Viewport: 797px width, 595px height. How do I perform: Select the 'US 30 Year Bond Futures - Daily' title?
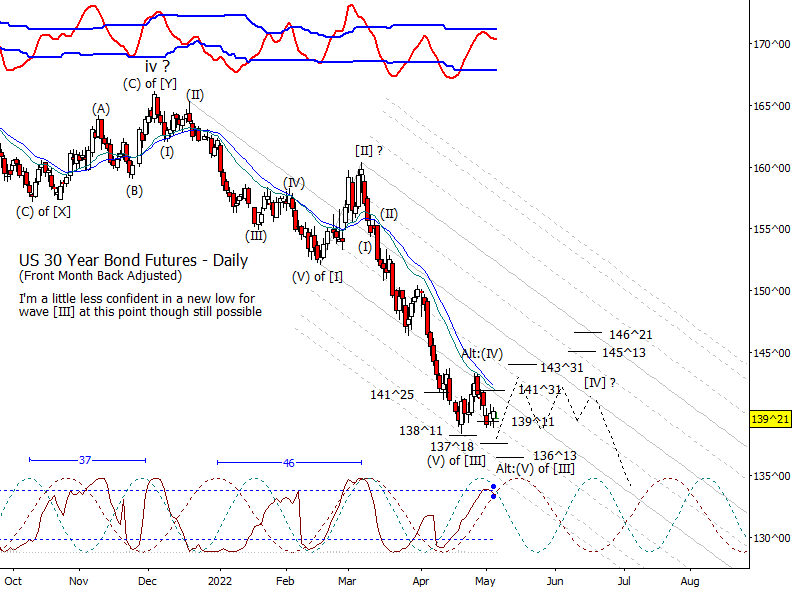[x=133, y=260]
